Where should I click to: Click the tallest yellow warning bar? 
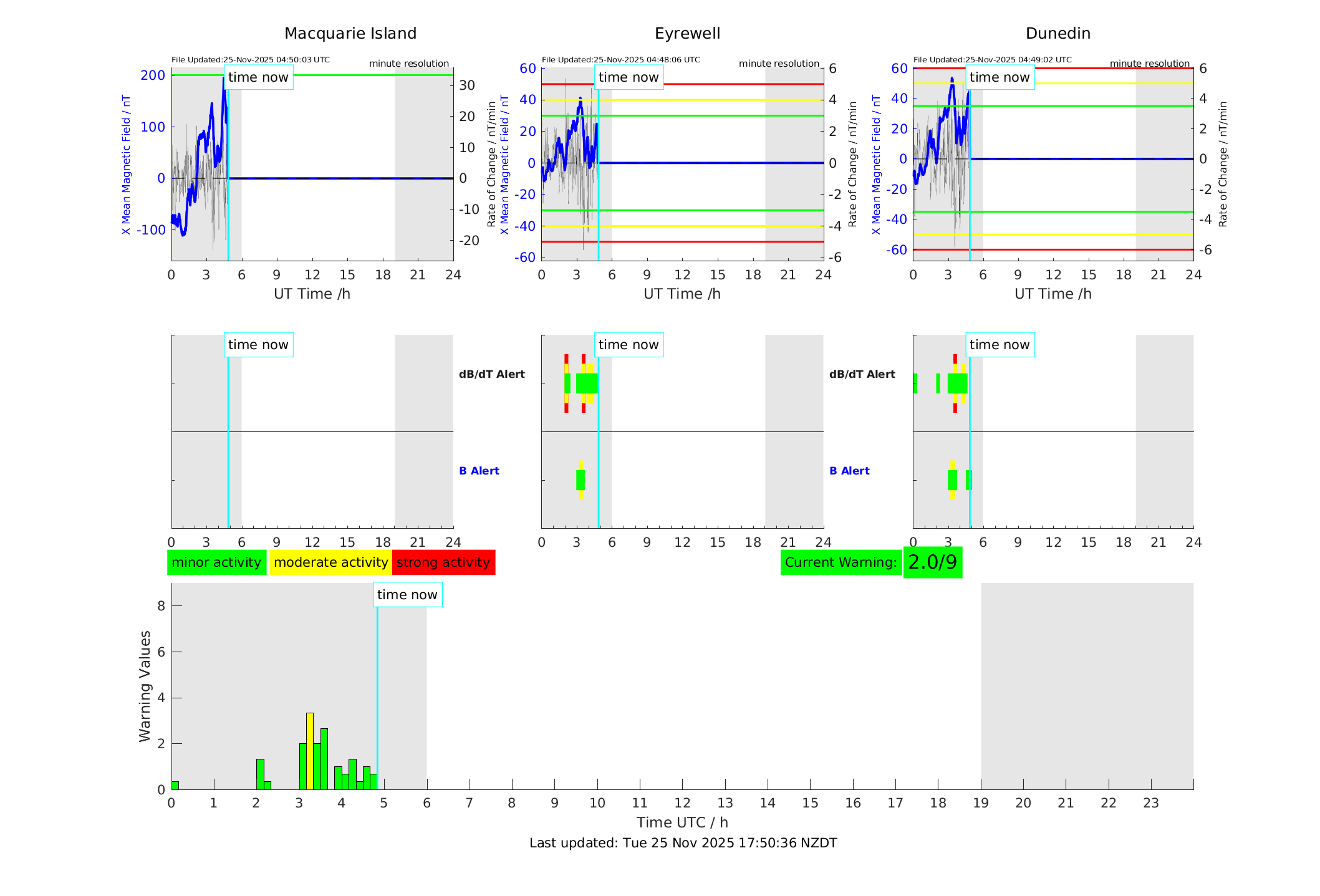coord(310,751)
